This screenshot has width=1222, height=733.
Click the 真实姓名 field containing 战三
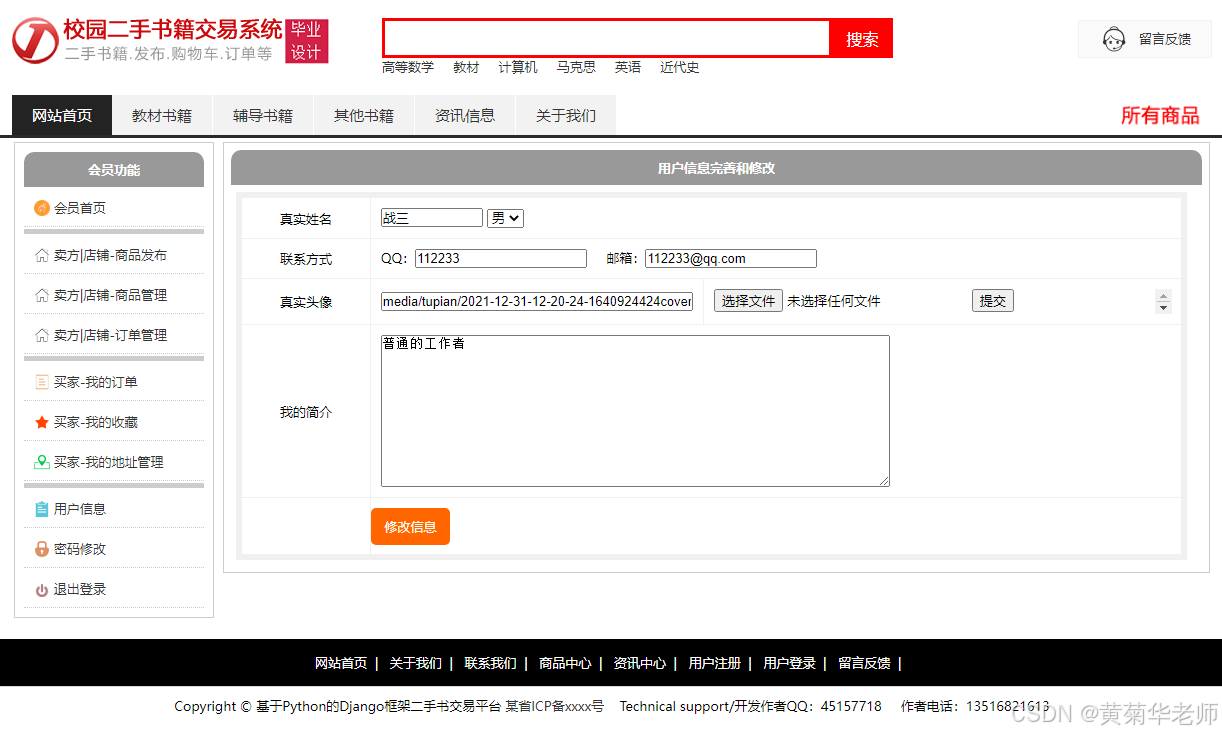pos(432,218)
